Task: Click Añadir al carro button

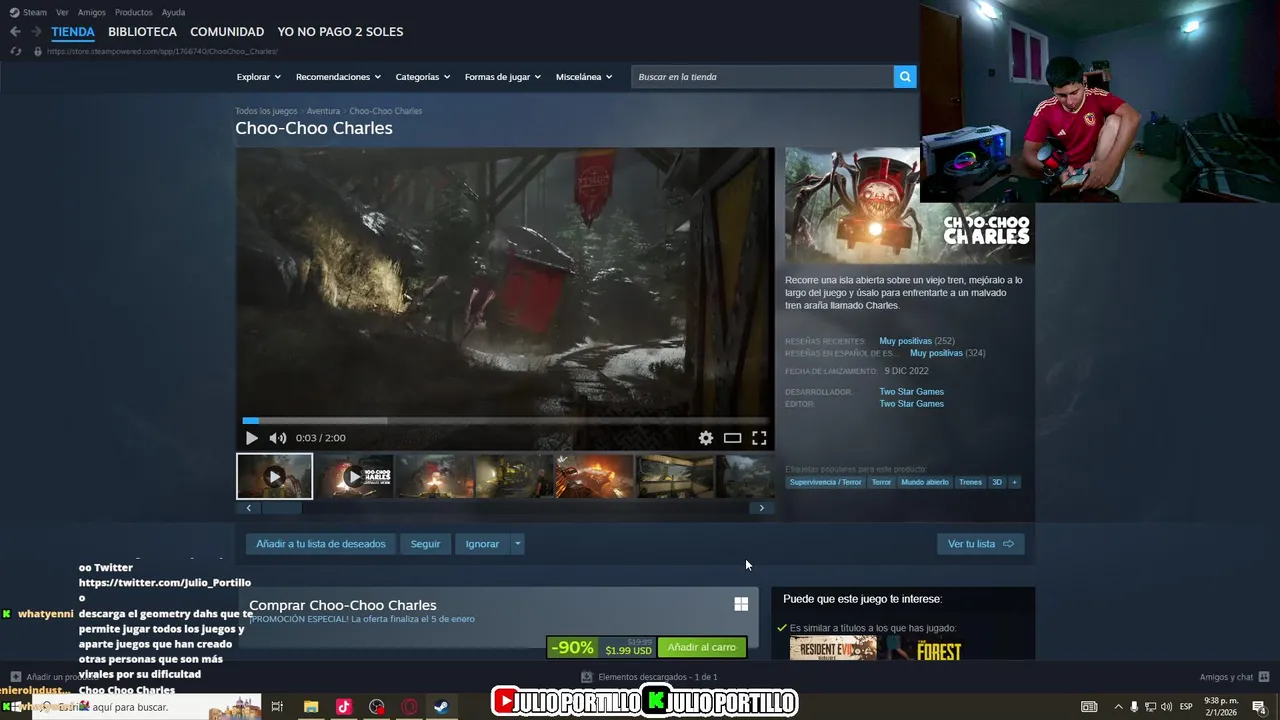Action: [x=701, y=647]
